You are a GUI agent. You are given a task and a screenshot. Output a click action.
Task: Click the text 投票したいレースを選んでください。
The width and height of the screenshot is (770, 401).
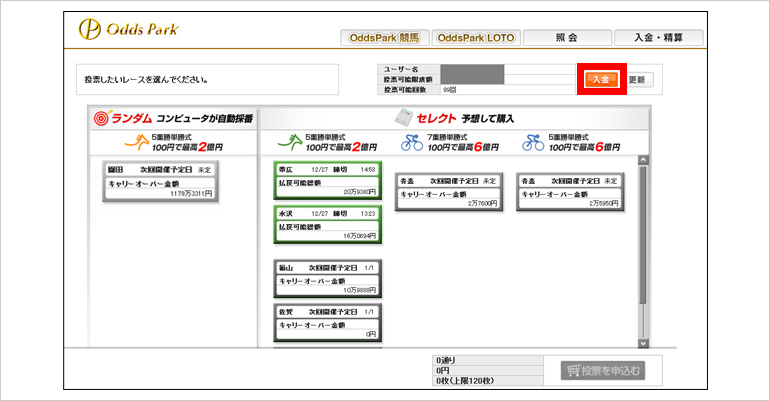tap(146, 80)
